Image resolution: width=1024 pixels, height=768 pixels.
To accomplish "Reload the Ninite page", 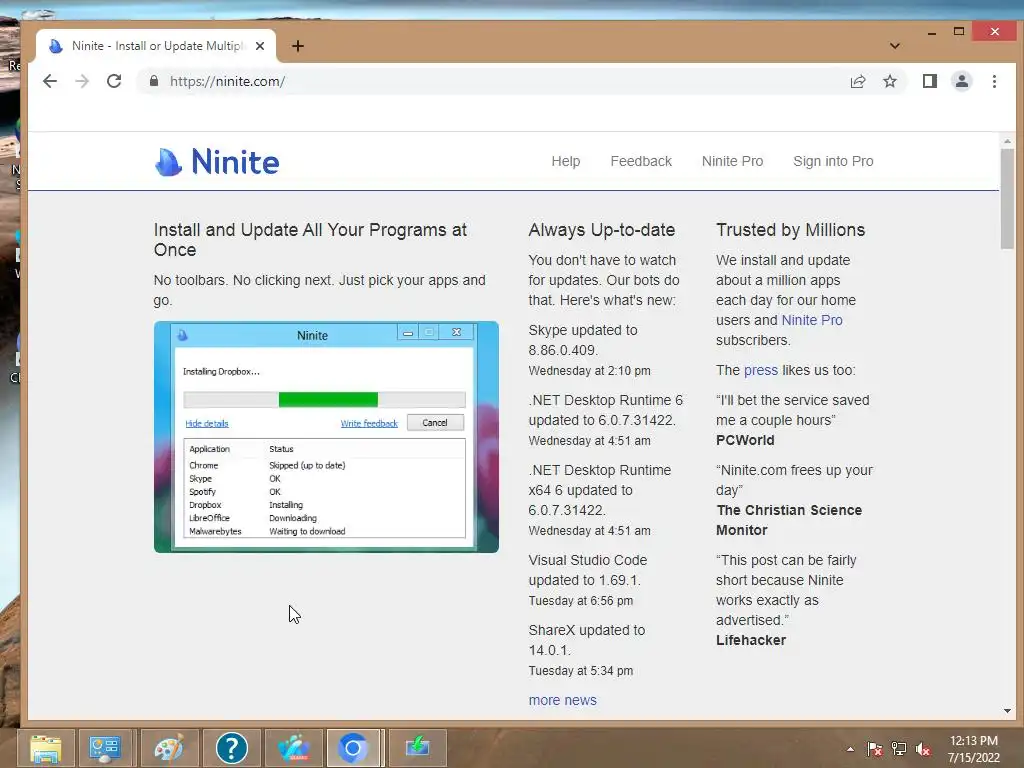I will coord(114,81).
